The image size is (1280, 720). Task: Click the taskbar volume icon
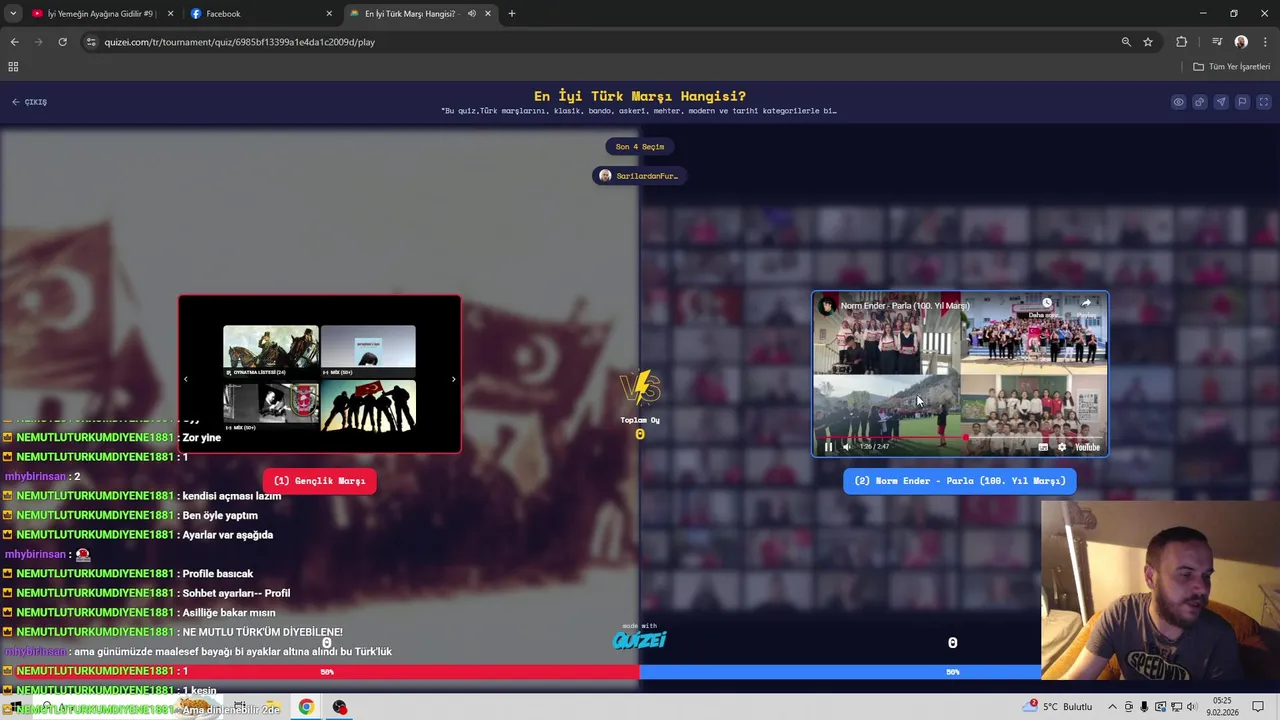(1192, 707)
